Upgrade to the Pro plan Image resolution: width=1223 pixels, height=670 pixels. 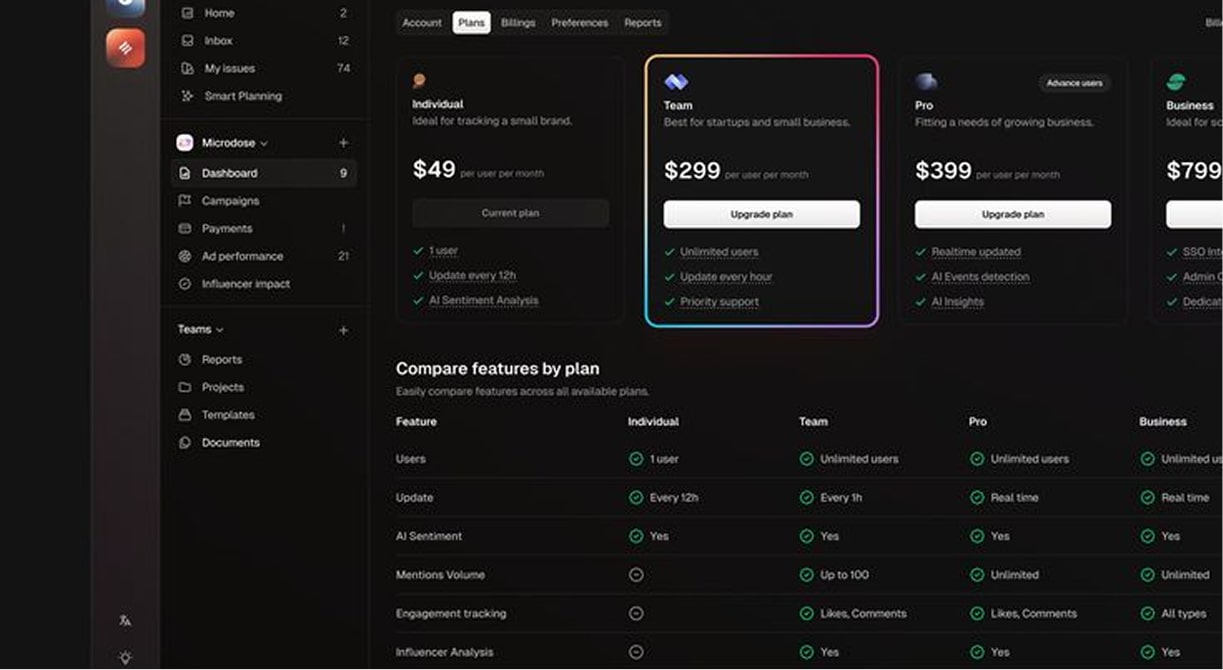(x=1011, y=214)
